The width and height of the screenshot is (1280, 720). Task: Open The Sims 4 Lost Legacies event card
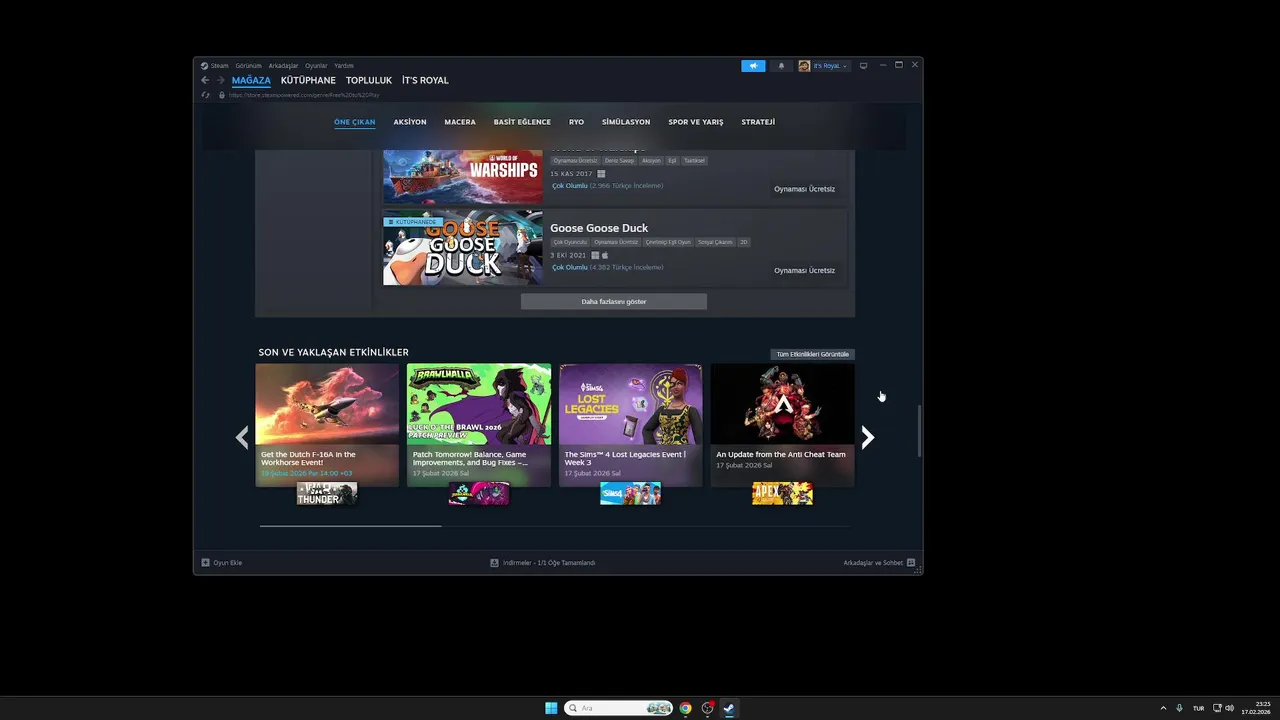pyautogui.click(x=630, y=425)
